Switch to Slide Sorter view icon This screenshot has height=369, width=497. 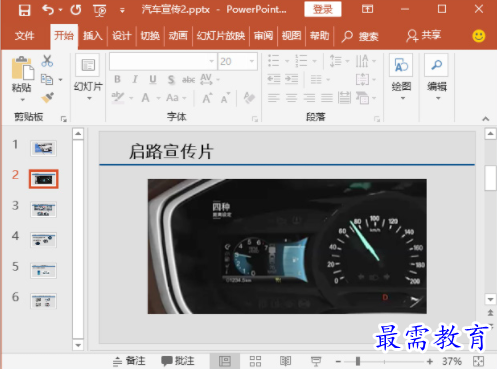[255, 361]
